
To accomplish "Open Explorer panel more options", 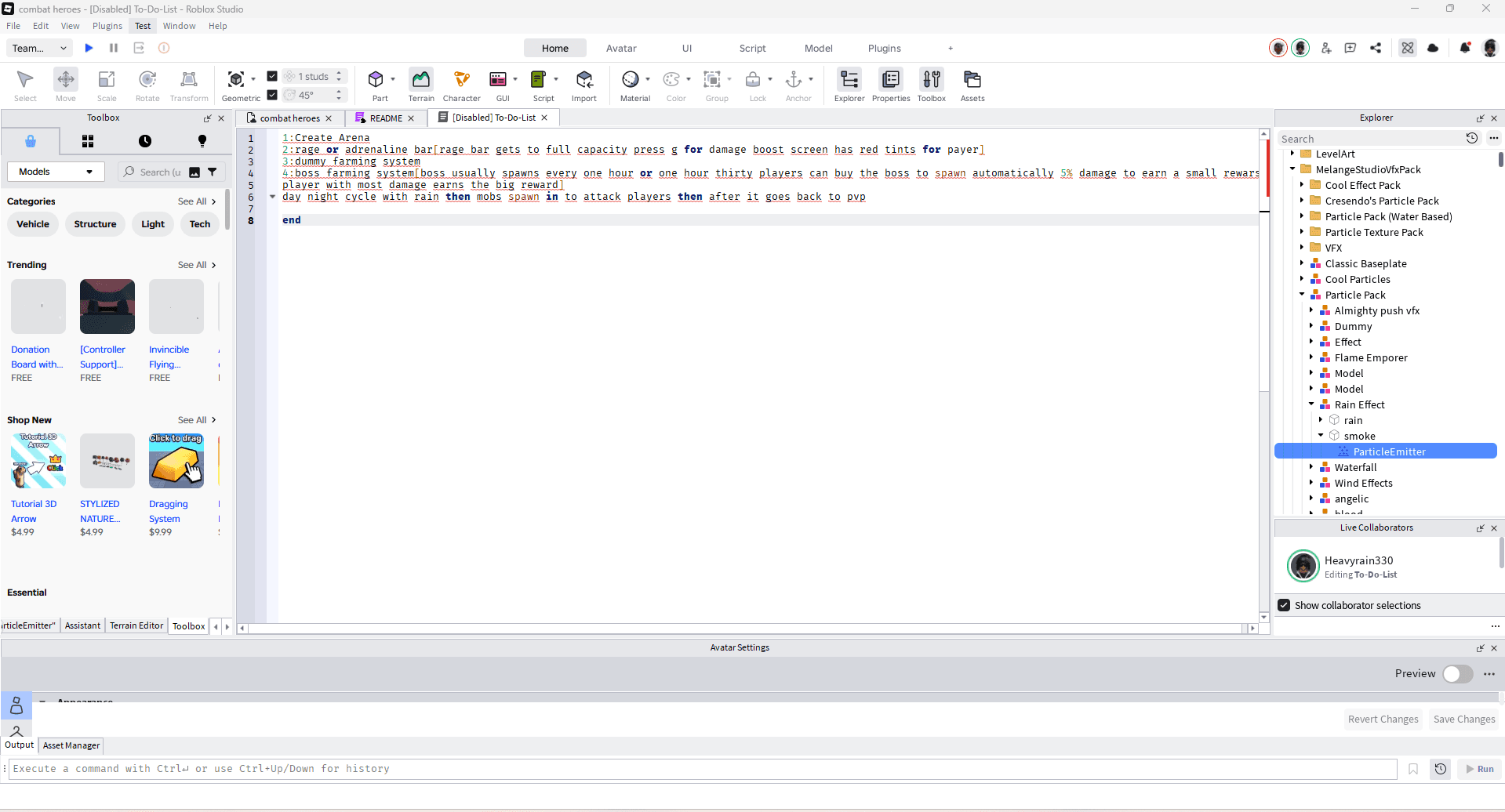I will click(x=1494, y=139).
